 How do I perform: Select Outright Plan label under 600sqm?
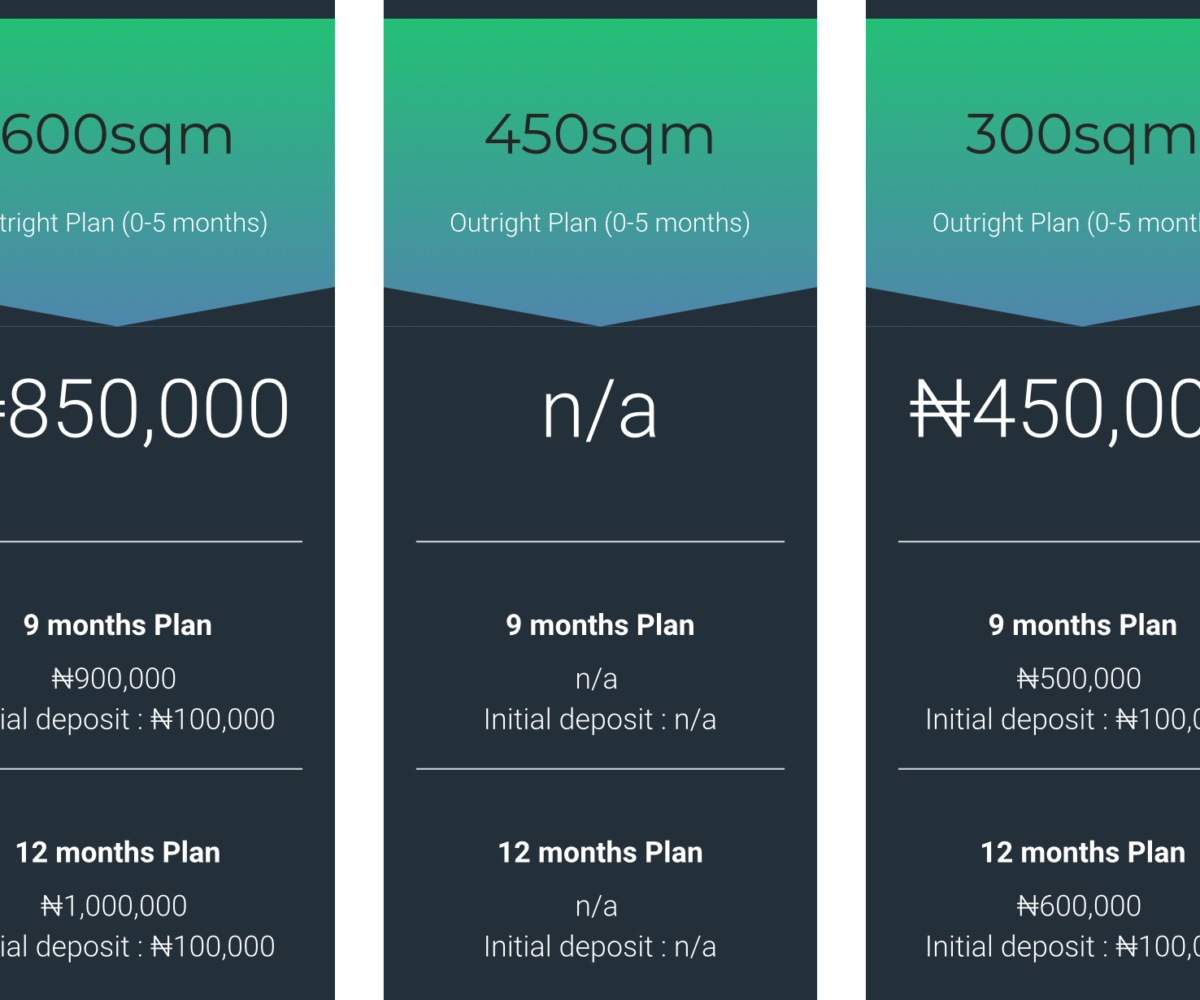pyautogui.click(x=134, y=222)
